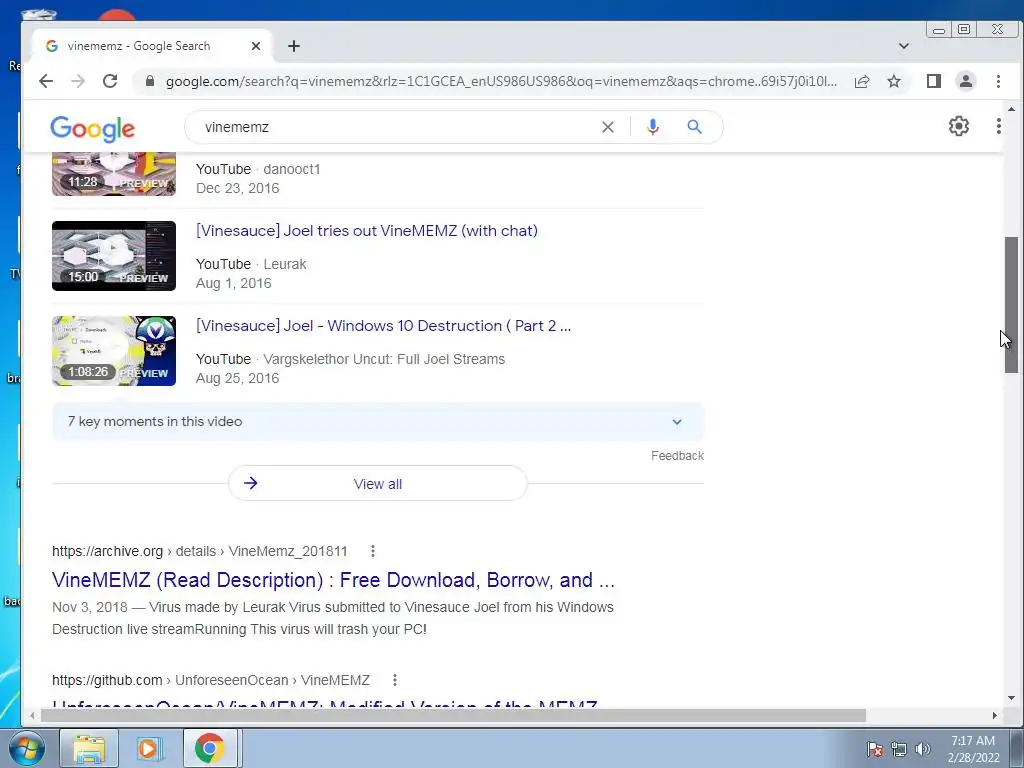Click the Chrome address bar URL
The width and height of the screenshot is (1024, 768).
[501, 81]
